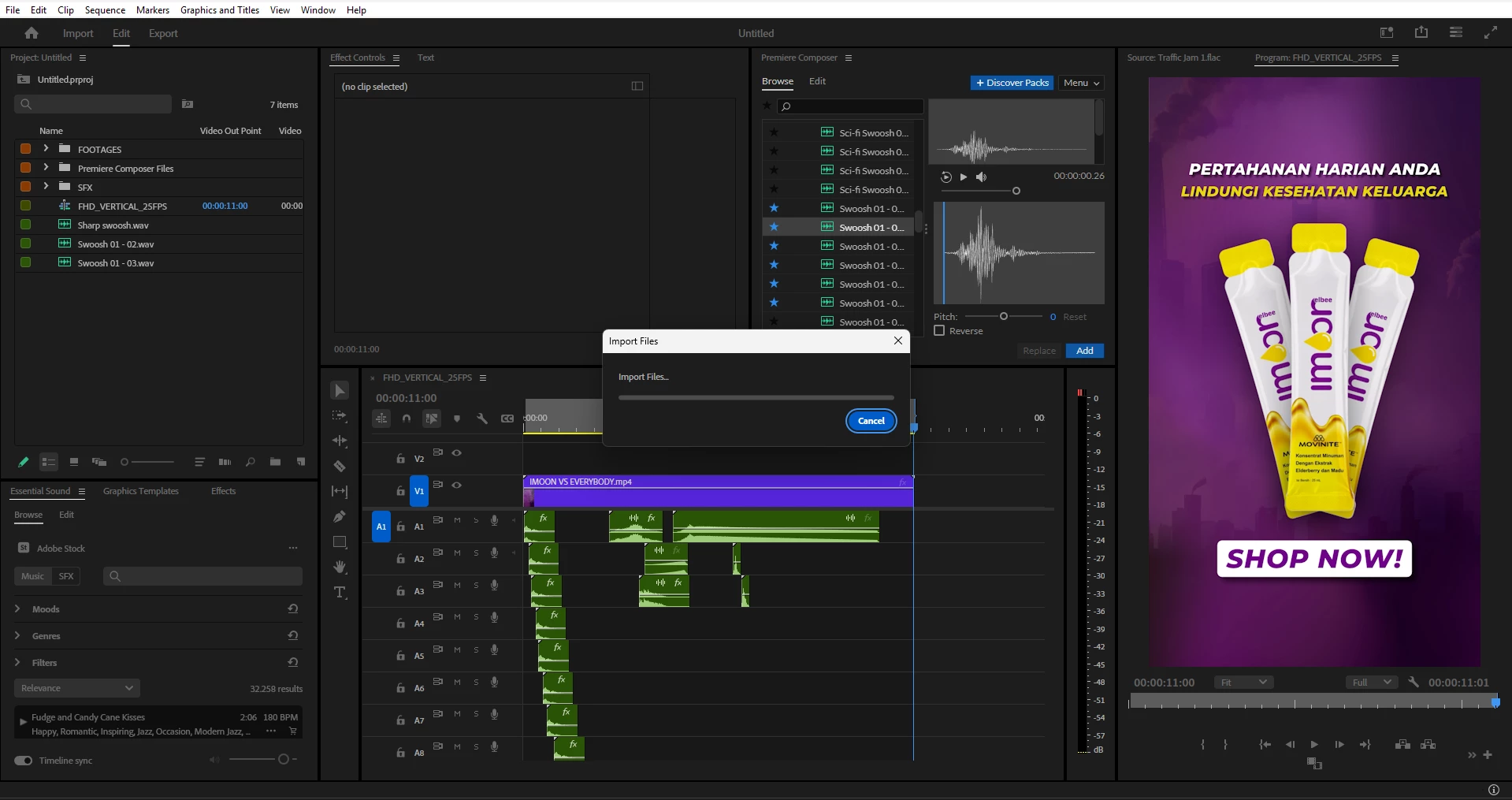Open Timeline Display Settings wrench
Viewport: 1512px width, 800px height.
coord(482,419)
